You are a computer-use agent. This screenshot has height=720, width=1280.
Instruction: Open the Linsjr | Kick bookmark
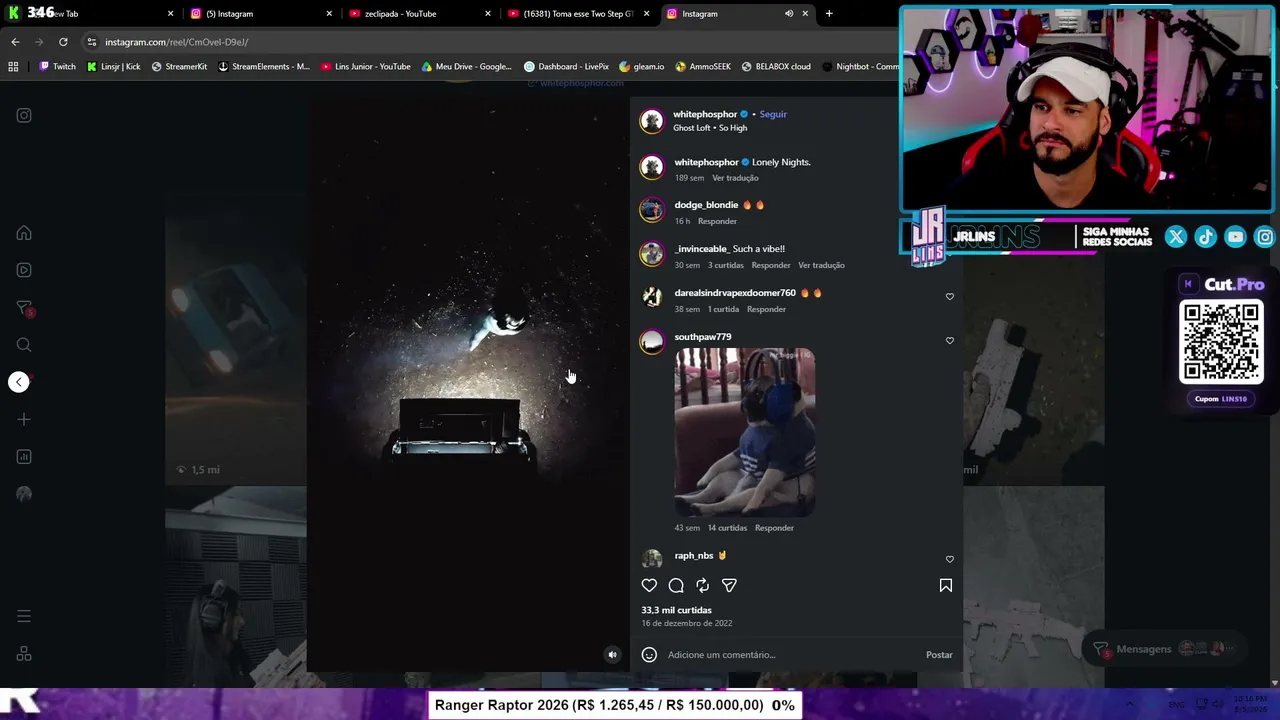click(x=113, y=67)
